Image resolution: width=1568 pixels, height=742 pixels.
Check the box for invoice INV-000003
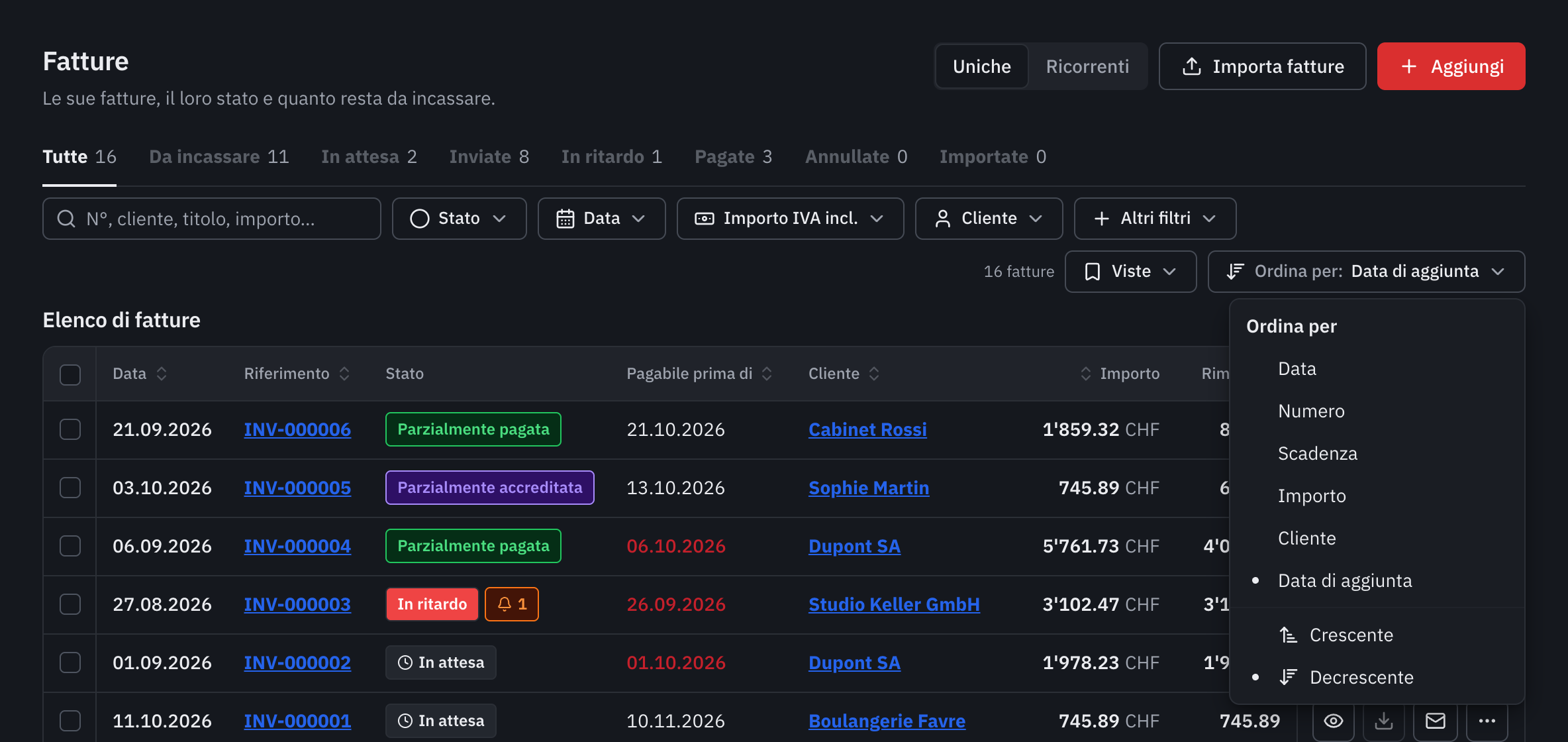70,604
